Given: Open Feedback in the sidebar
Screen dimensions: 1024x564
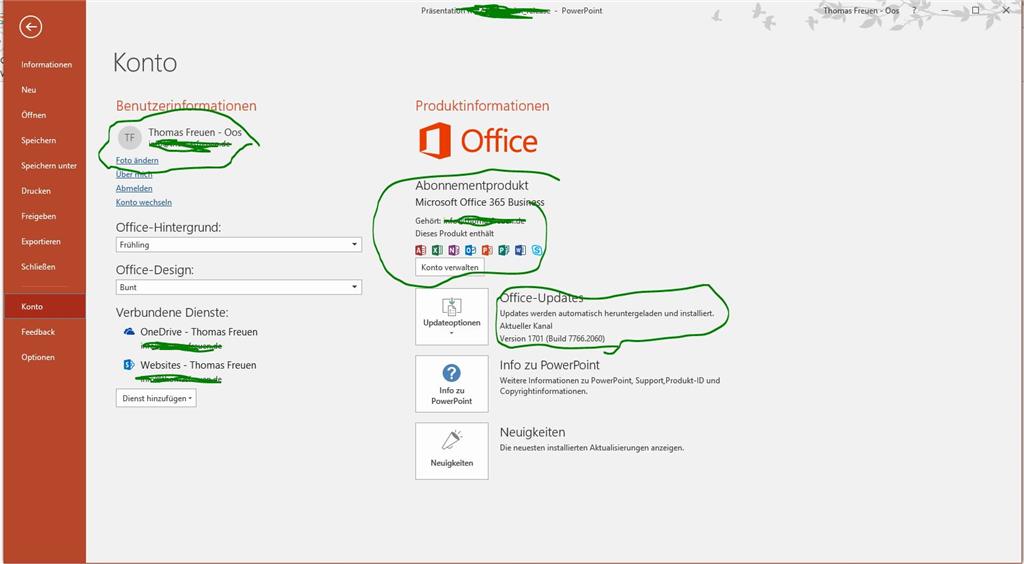Looking at the screenshot, I should [38, 332].
